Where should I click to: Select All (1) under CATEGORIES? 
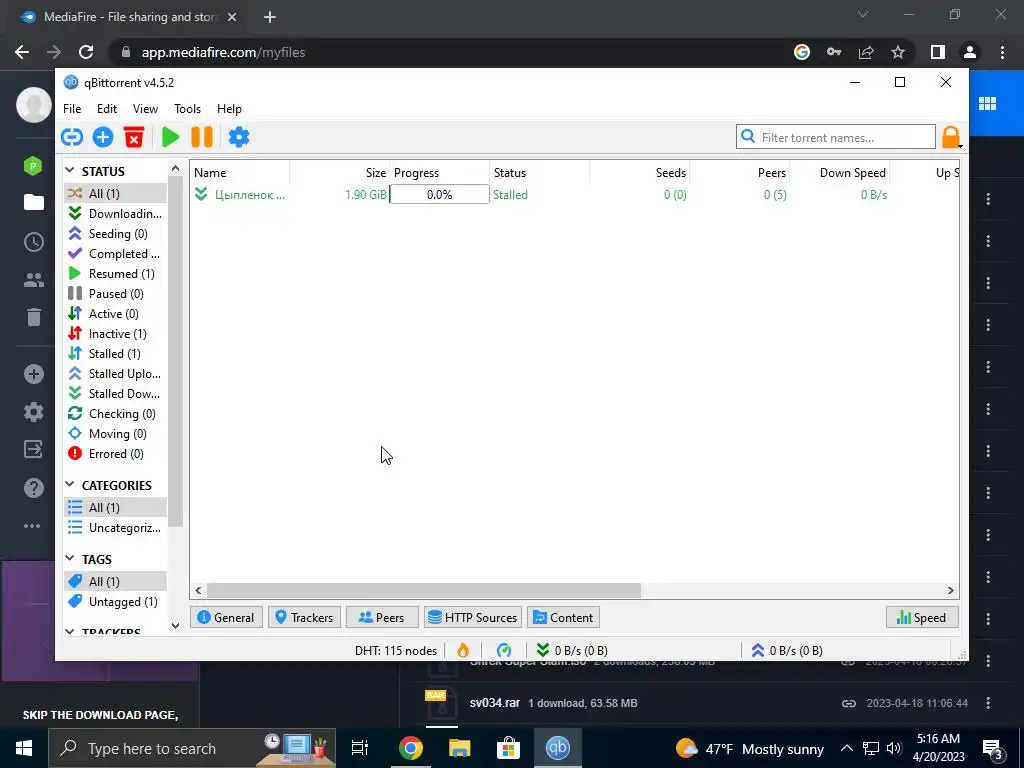pyautogui.click(x=116, y=507)
